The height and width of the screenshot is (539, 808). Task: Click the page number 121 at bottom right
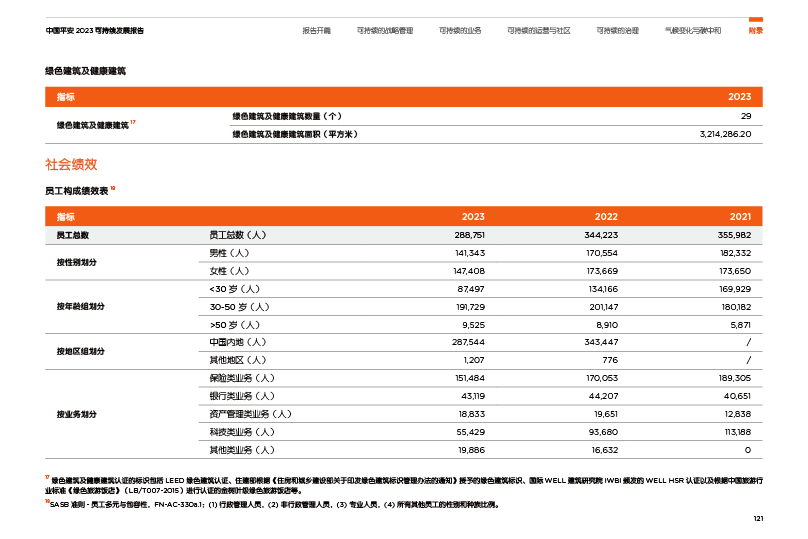pos(757,518)
